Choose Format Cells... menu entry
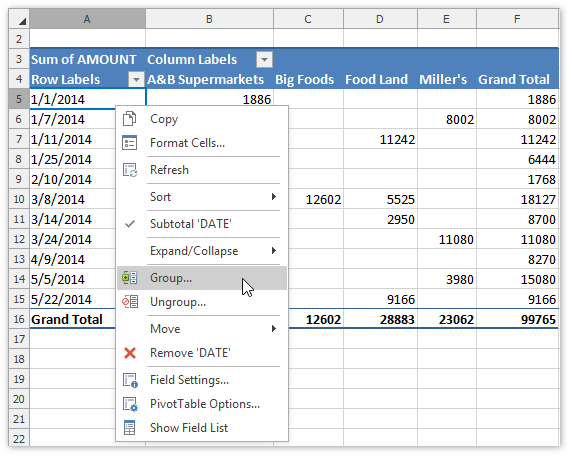 click(202, 143)
